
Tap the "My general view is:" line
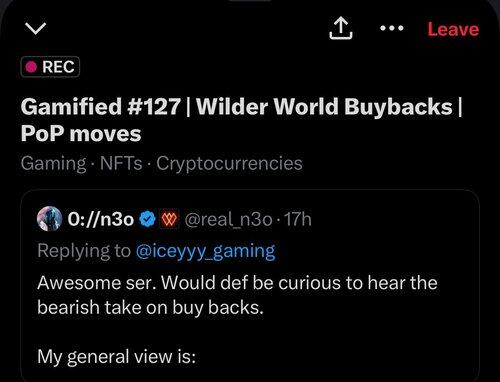(116, 357)
